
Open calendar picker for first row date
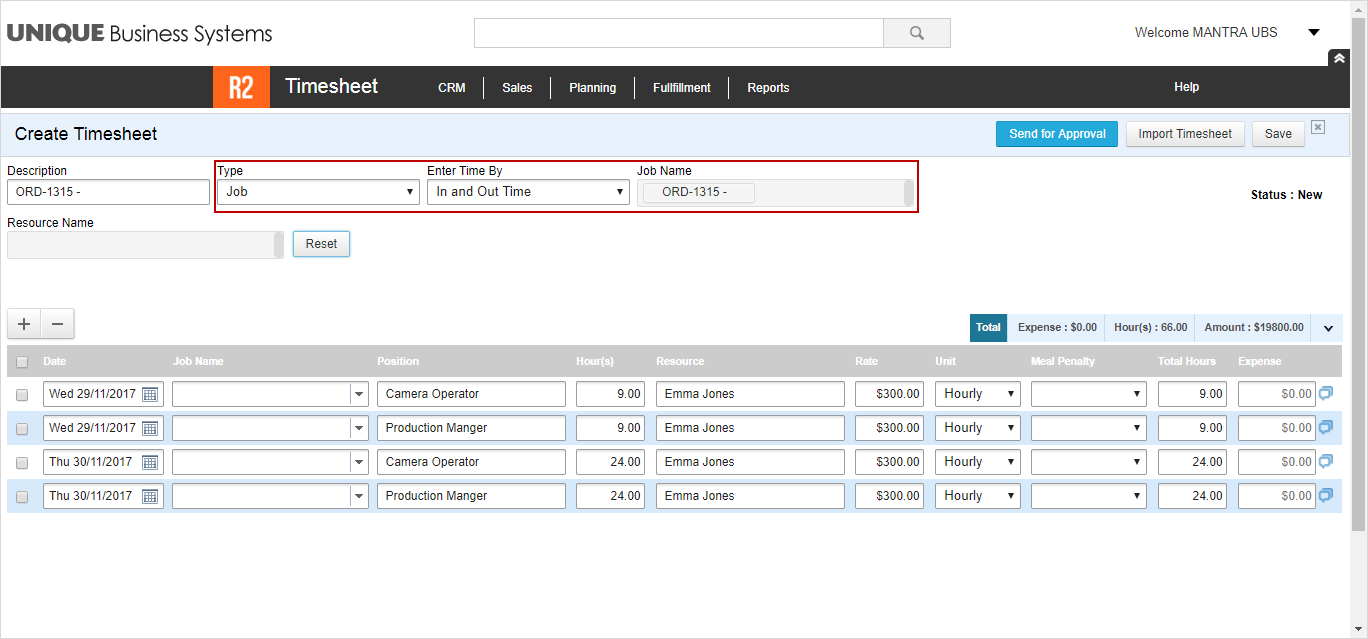pyautogui.click(x=150, y=394)
